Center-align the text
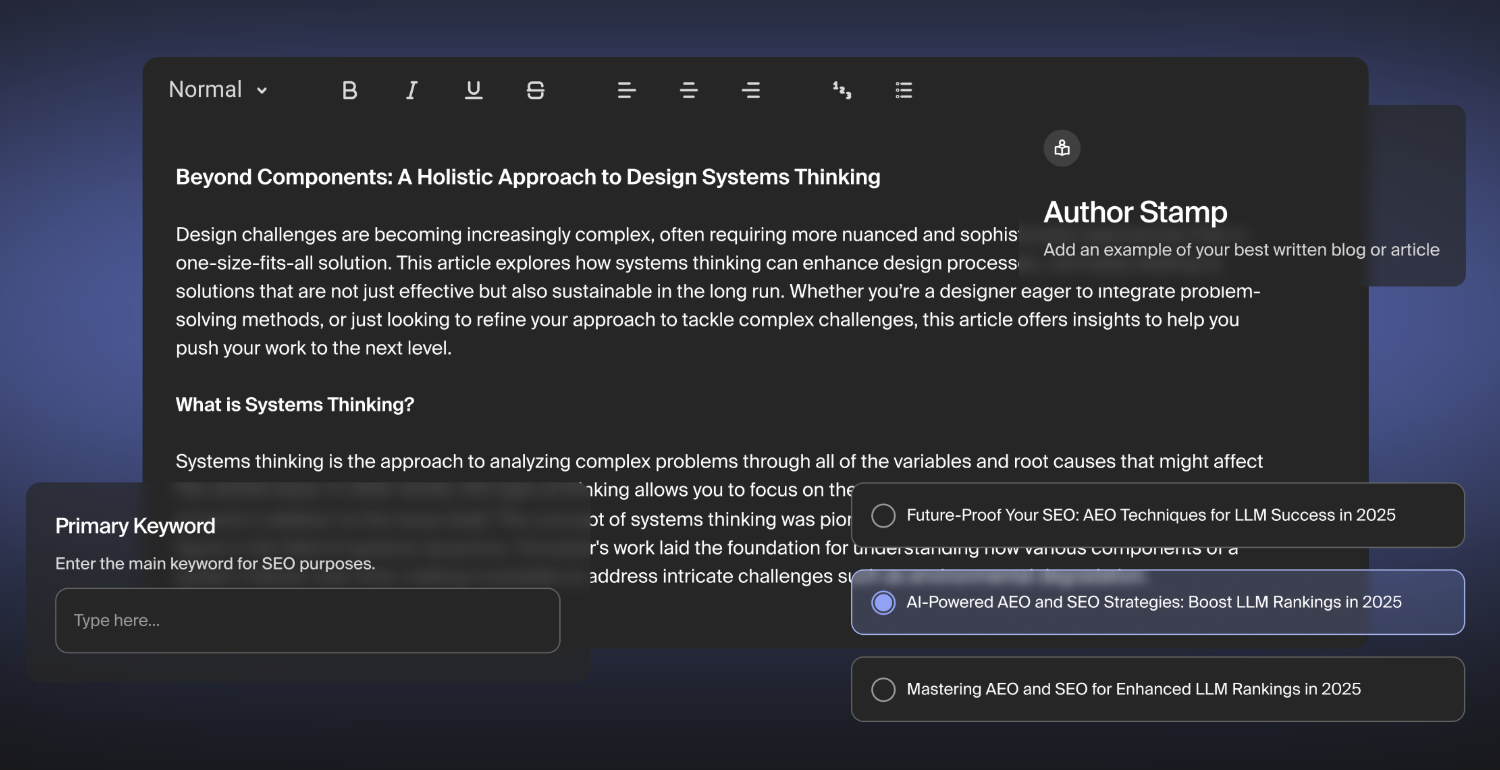1500x770 pixels. click(x=689, y=90)
